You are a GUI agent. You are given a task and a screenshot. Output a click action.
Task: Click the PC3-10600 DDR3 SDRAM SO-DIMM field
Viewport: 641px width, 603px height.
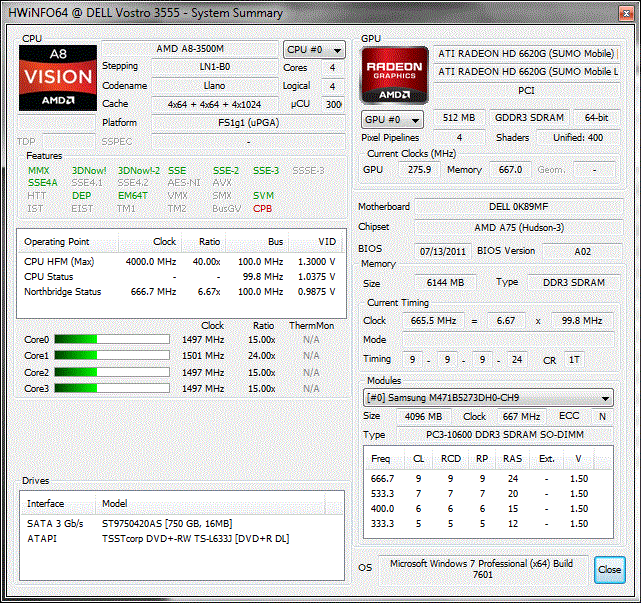tap(504, 435)
